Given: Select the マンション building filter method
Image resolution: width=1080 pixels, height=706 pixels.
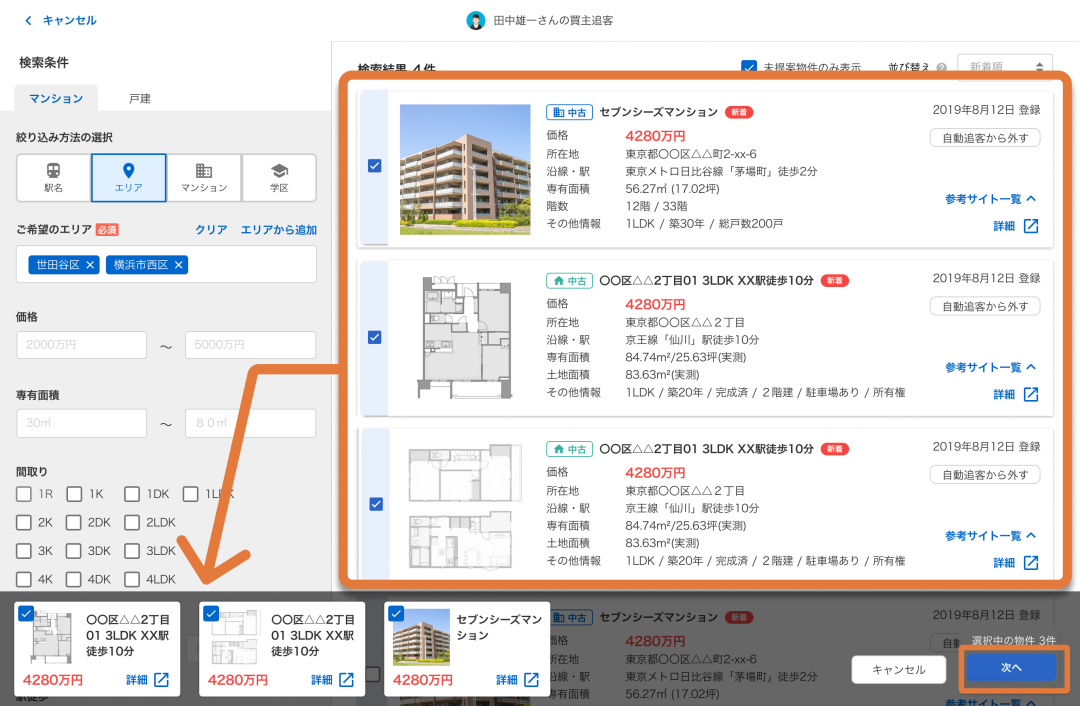Looking at the screenshot, I should tap(204, 178).
